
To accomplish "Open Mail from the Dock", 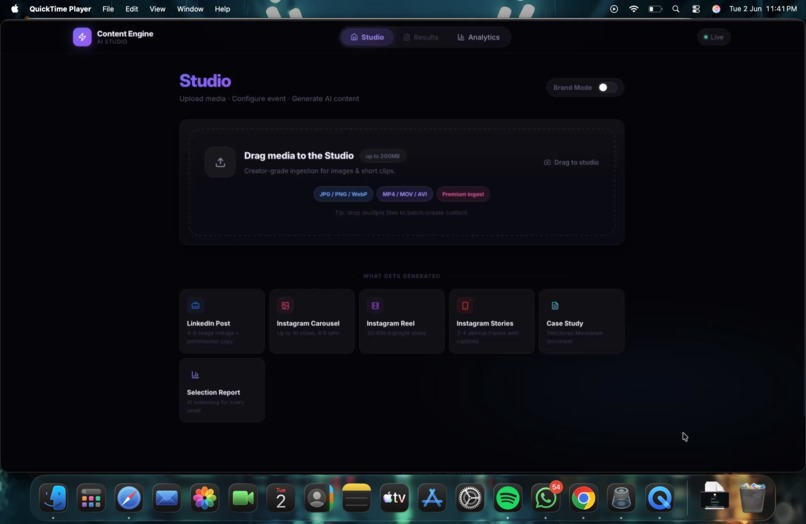I will [167, 498].
